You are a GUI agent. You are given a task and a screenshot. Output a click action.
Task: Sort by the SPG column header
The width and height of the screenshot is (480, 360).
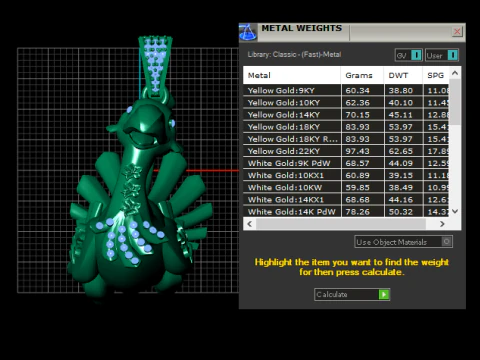coord(436,75)
